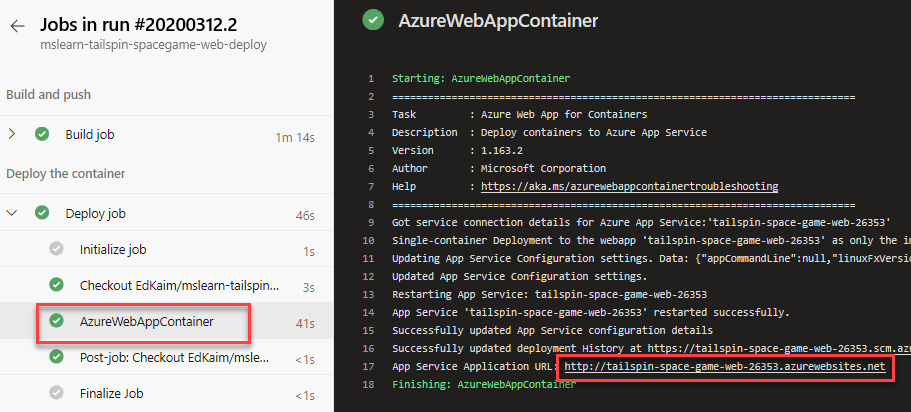The height and width of the screenshot is (412, 911).
Task: Click 'Successfully updated App Service configuration details'
Action: coord(552,331)
